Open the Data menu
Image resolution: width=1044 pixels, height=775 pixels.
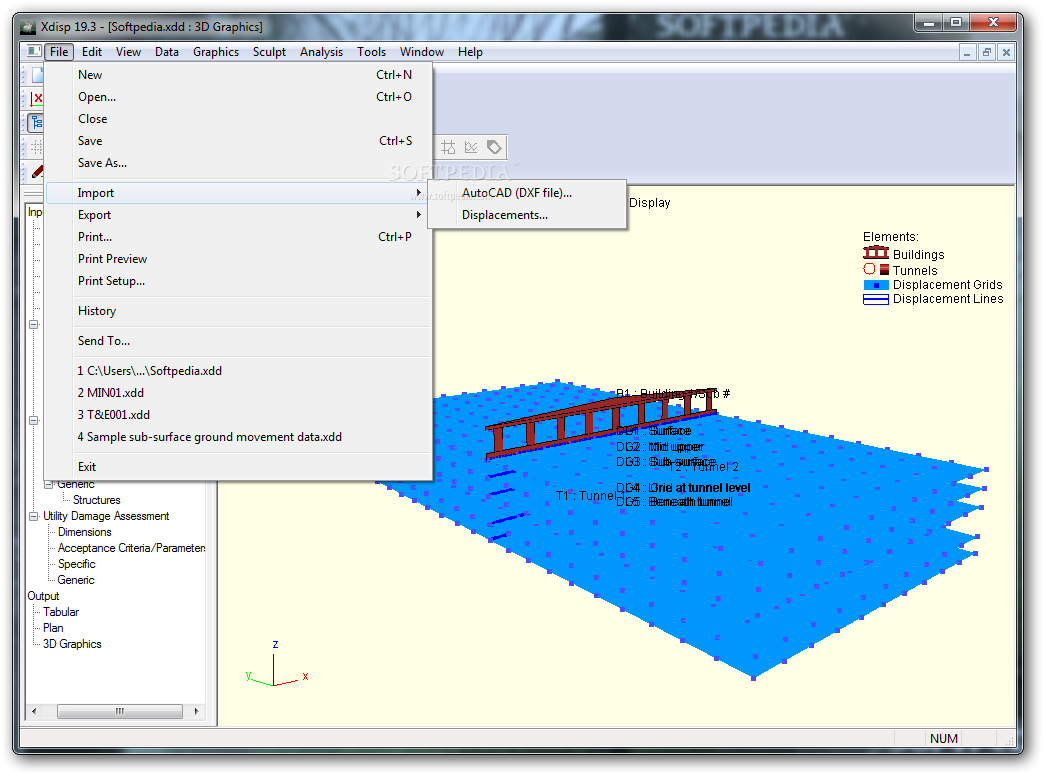click(x=166, y=52)
